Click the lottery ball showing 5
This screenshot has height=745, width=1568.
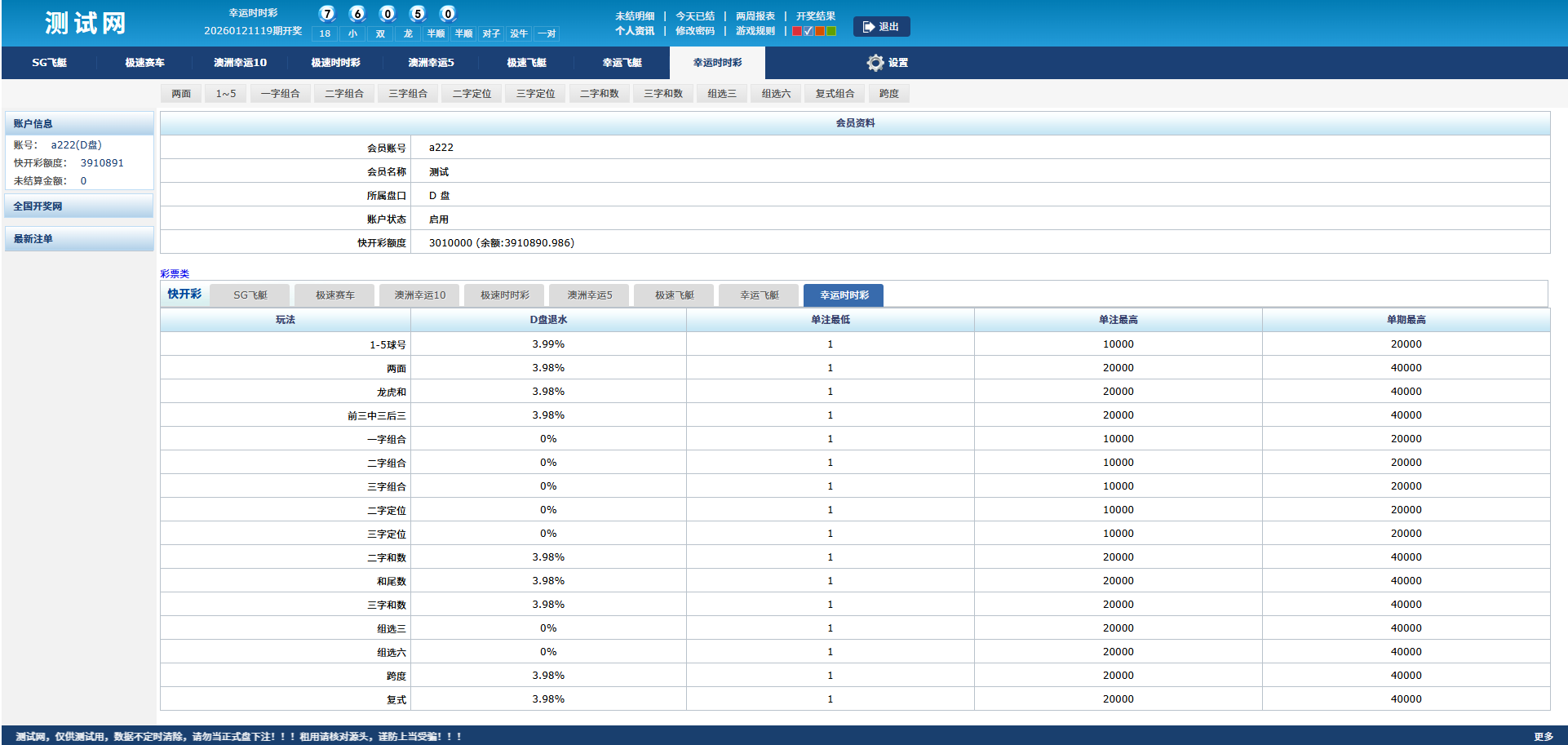tap(418, 14)
